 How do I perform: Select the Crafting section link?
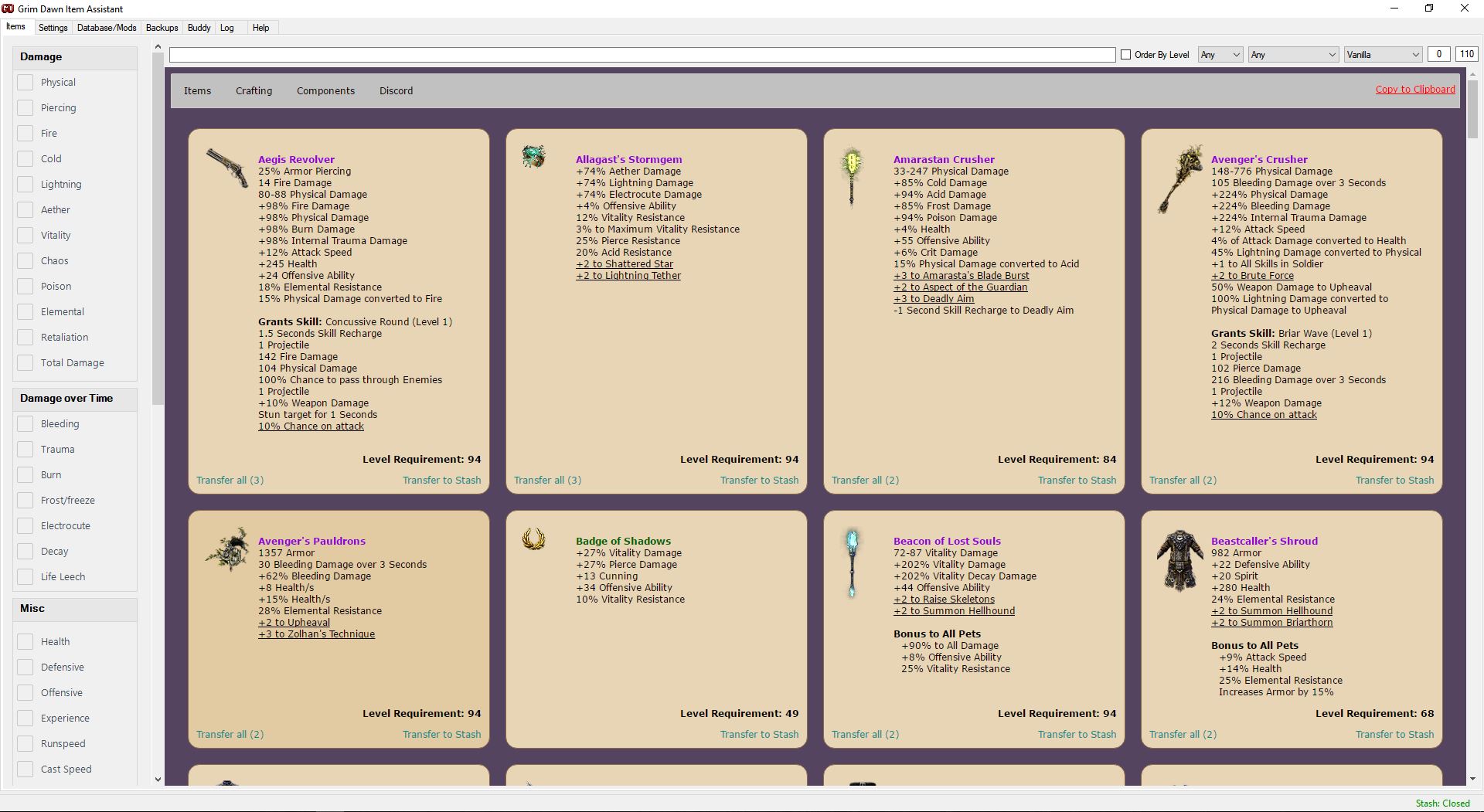[x=254, y=90]
